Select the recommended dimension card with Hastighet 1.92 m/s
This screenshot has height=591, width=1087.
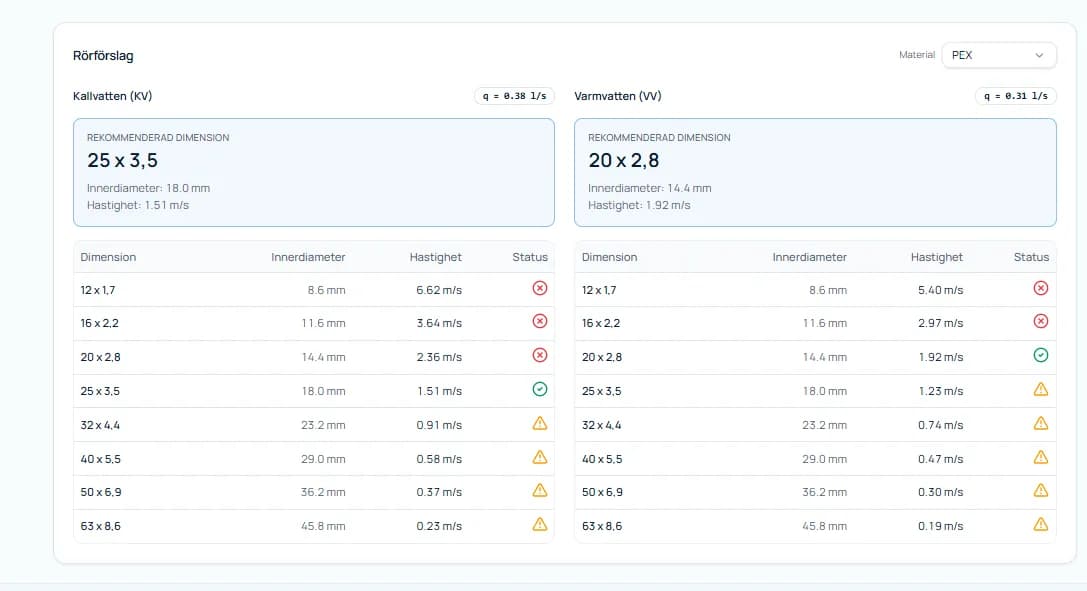(815, 173)
